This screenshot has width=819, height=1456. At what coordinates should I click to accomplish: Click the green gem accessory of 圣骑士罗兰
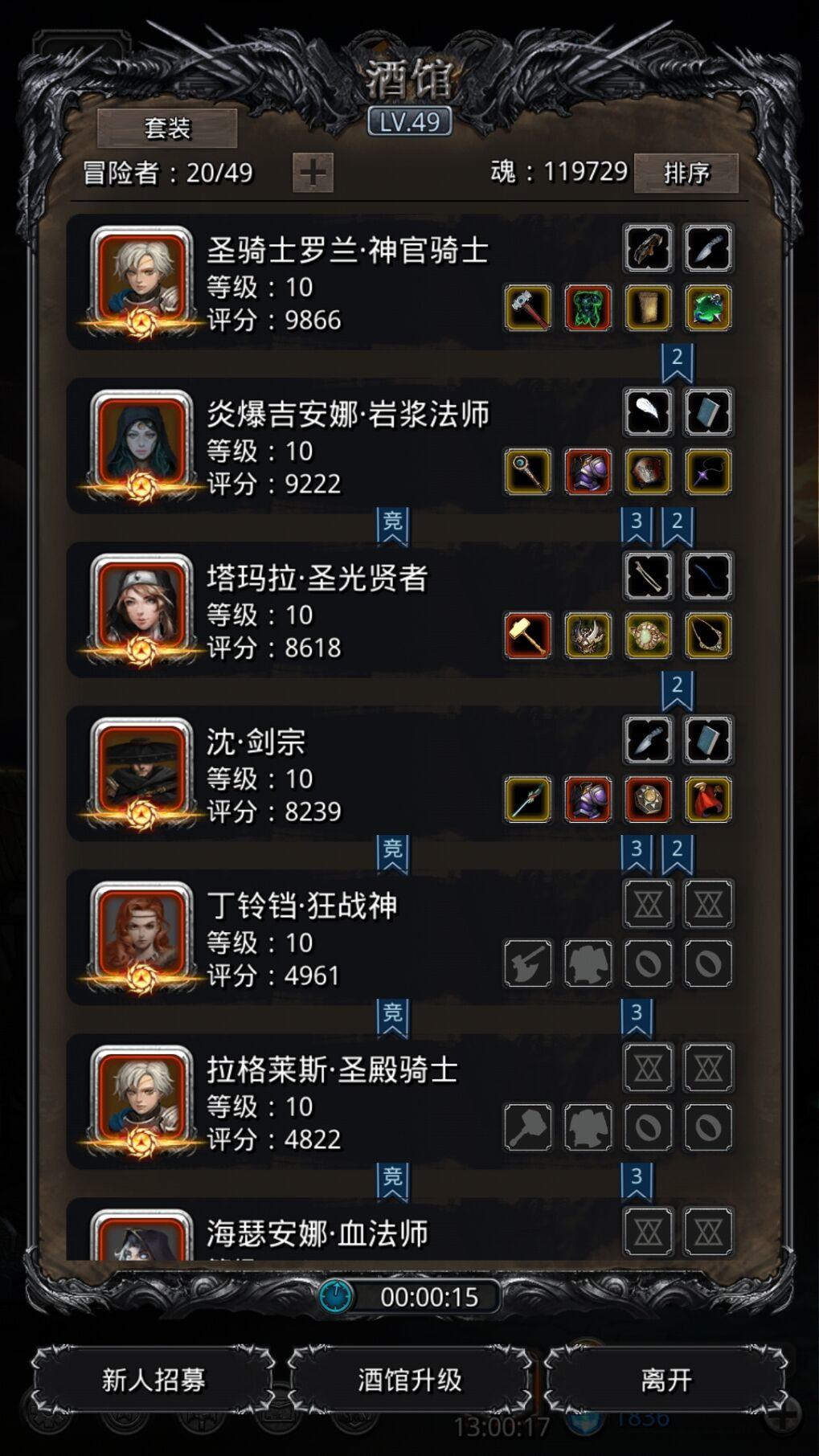pos(708,308)
